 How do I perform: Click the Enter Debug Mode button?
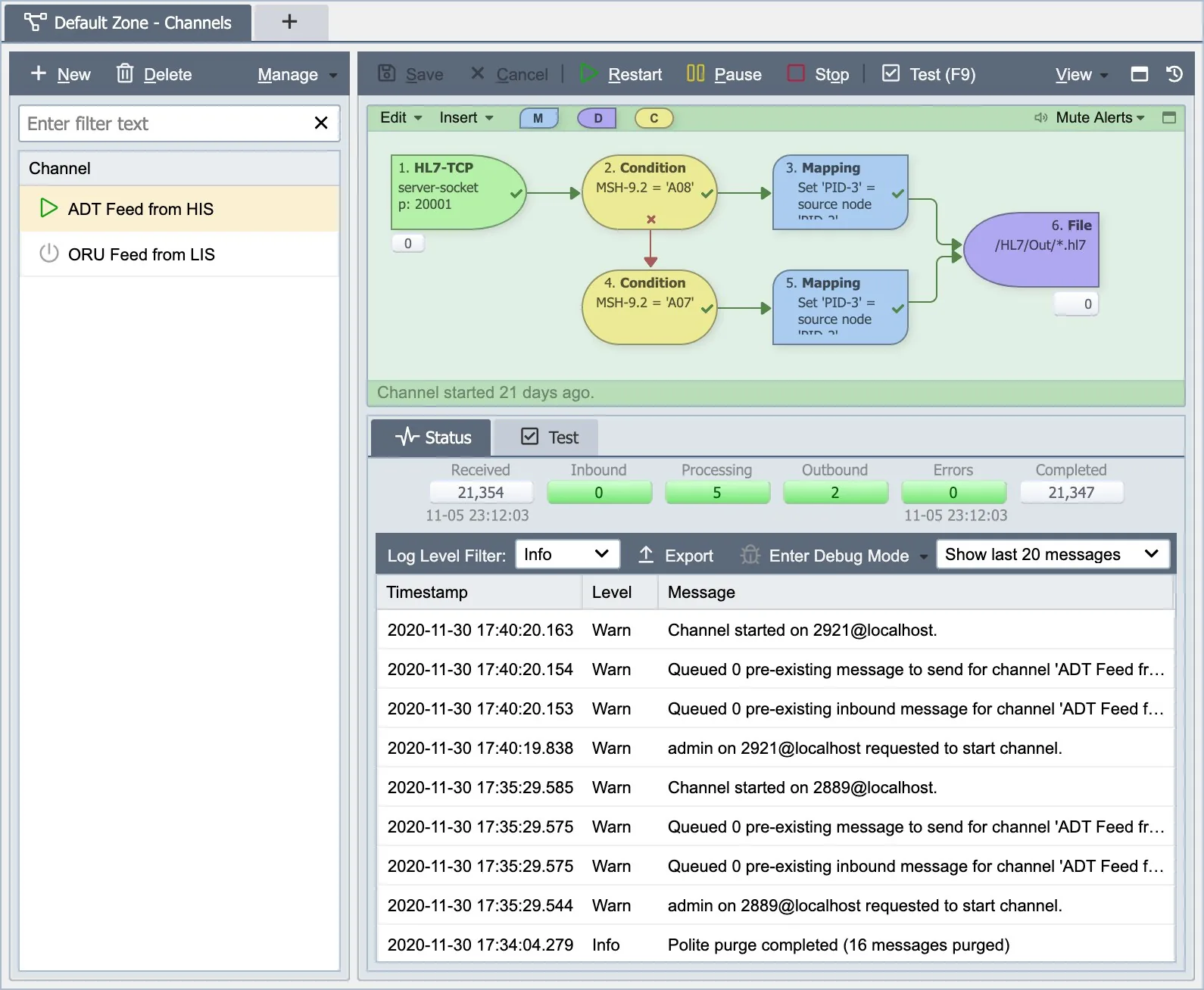click(x=825, y=556)
